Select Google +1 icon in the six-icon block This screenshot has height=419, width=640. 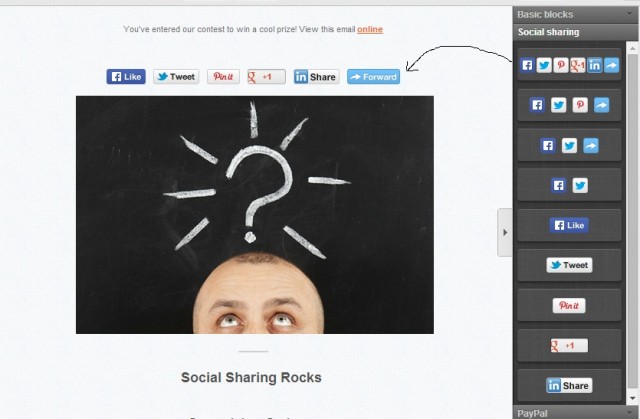(578, 65)
